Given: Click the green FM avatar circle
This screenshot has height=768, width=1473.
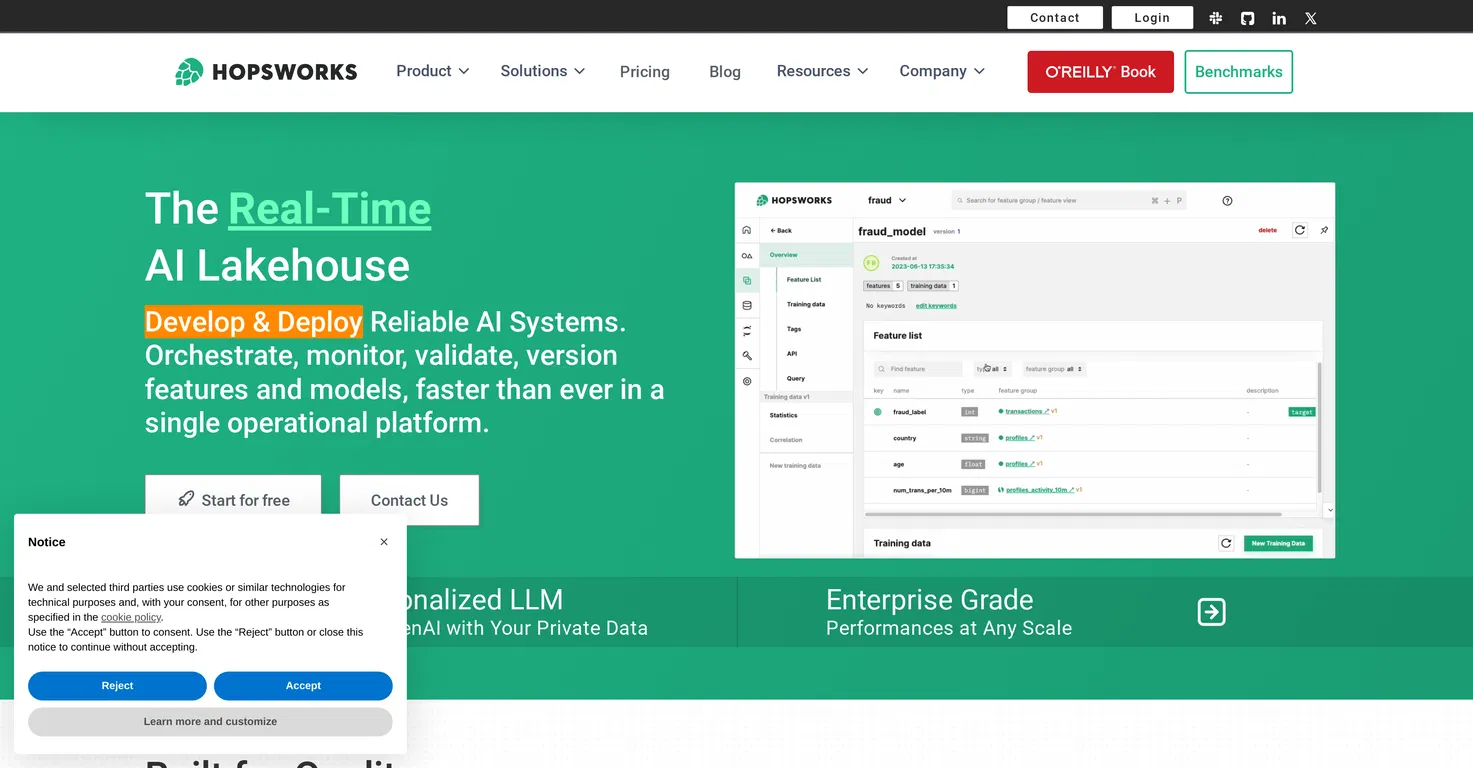Looking at the screenshot, I should pyautogui.click(x=872, y=263).
